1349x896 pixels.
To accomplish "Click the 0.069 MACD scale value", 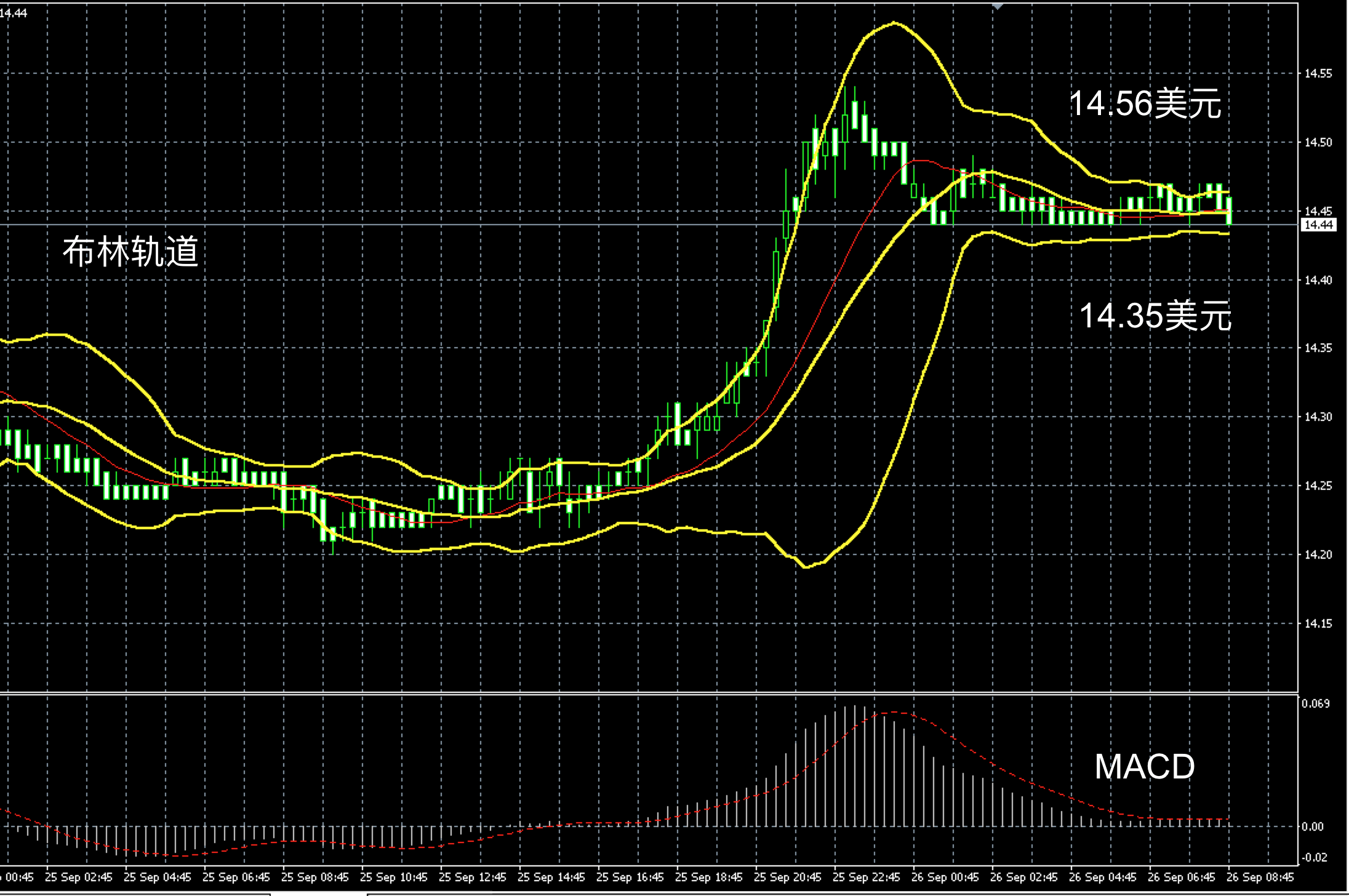I will click(x=1316, y=704).
